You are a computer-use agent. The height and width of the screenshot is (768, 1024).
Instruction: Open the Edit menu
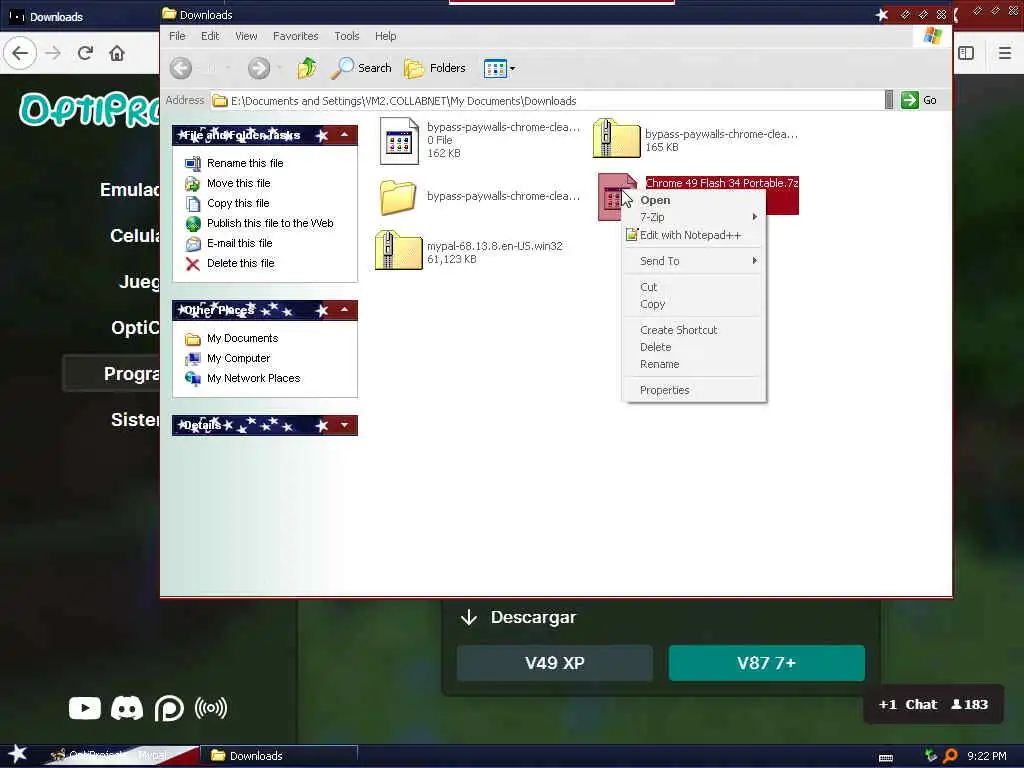[x=210, y=36]
